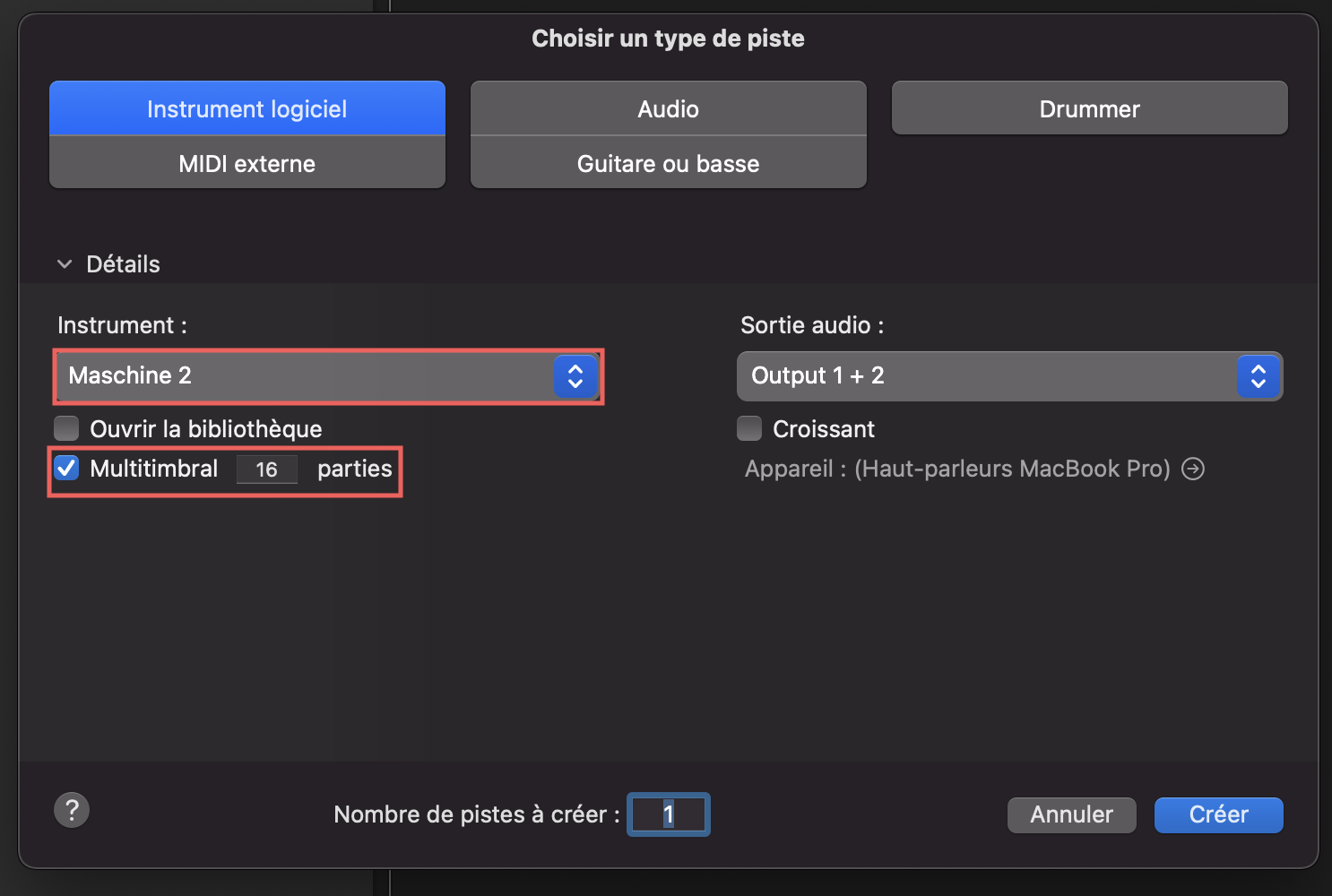The image size is (1332, 896).
Task: Click the Créer button
Action: [1219, 814]
